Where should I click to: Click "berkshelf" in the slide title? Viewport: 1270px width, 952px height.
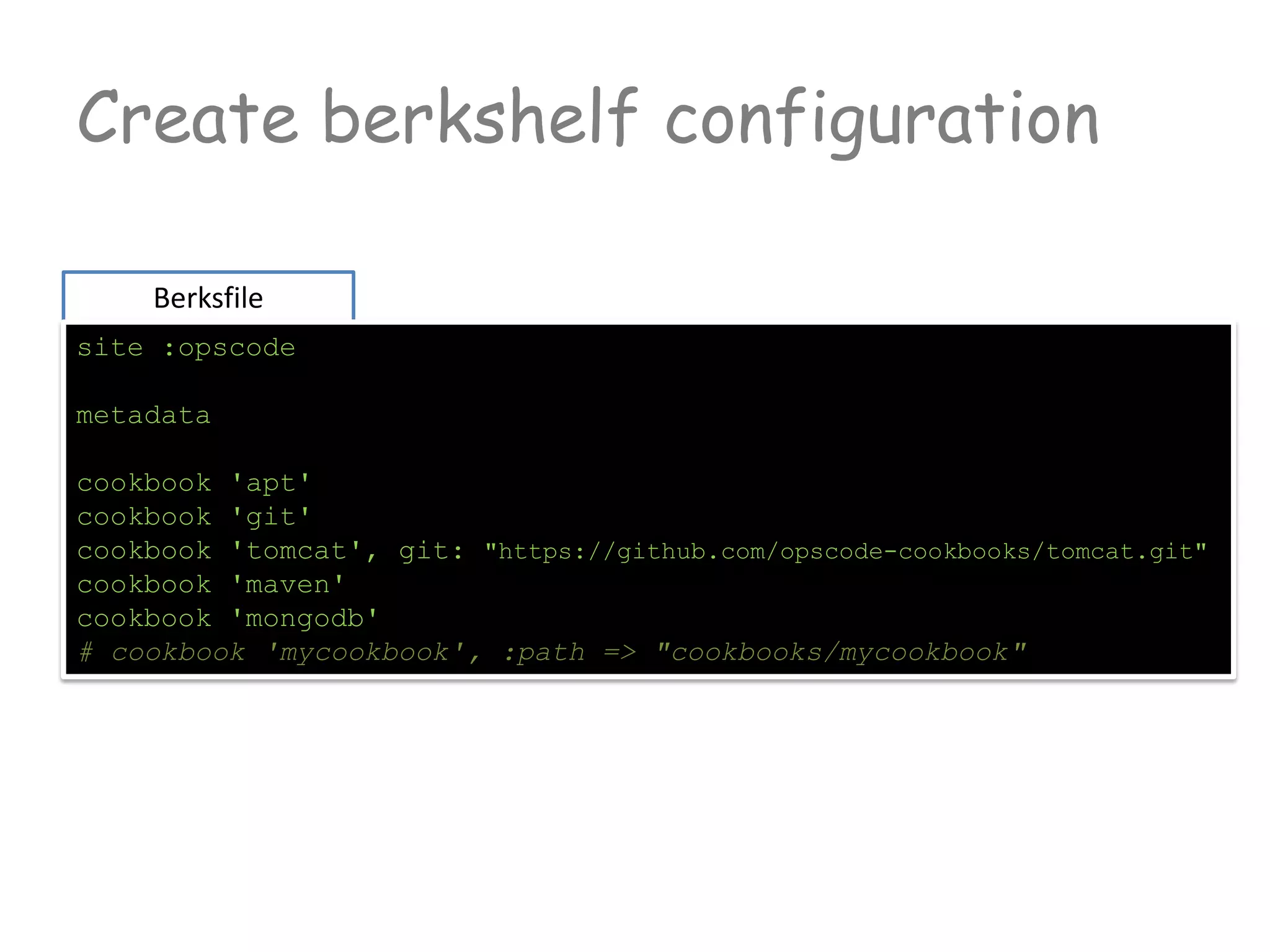479,118
